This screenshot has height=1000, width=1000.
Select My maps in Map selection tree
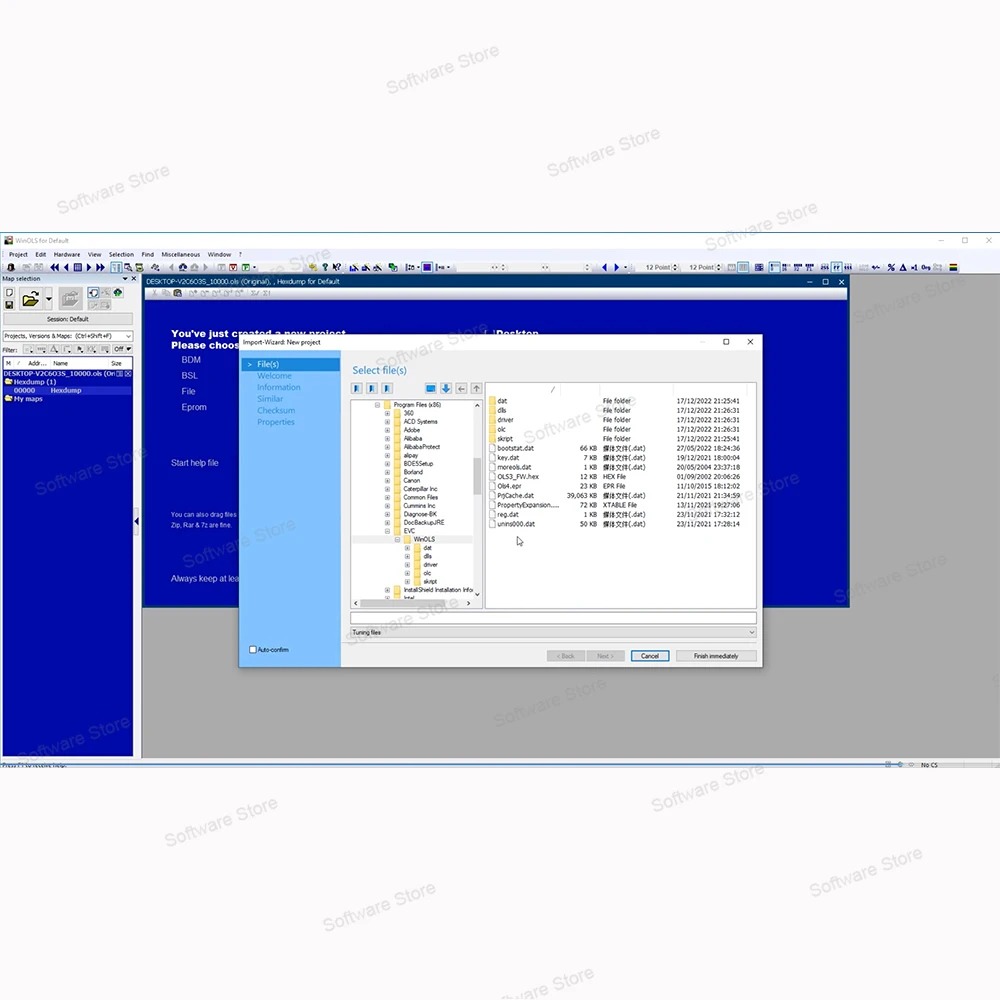pos(28,399)
